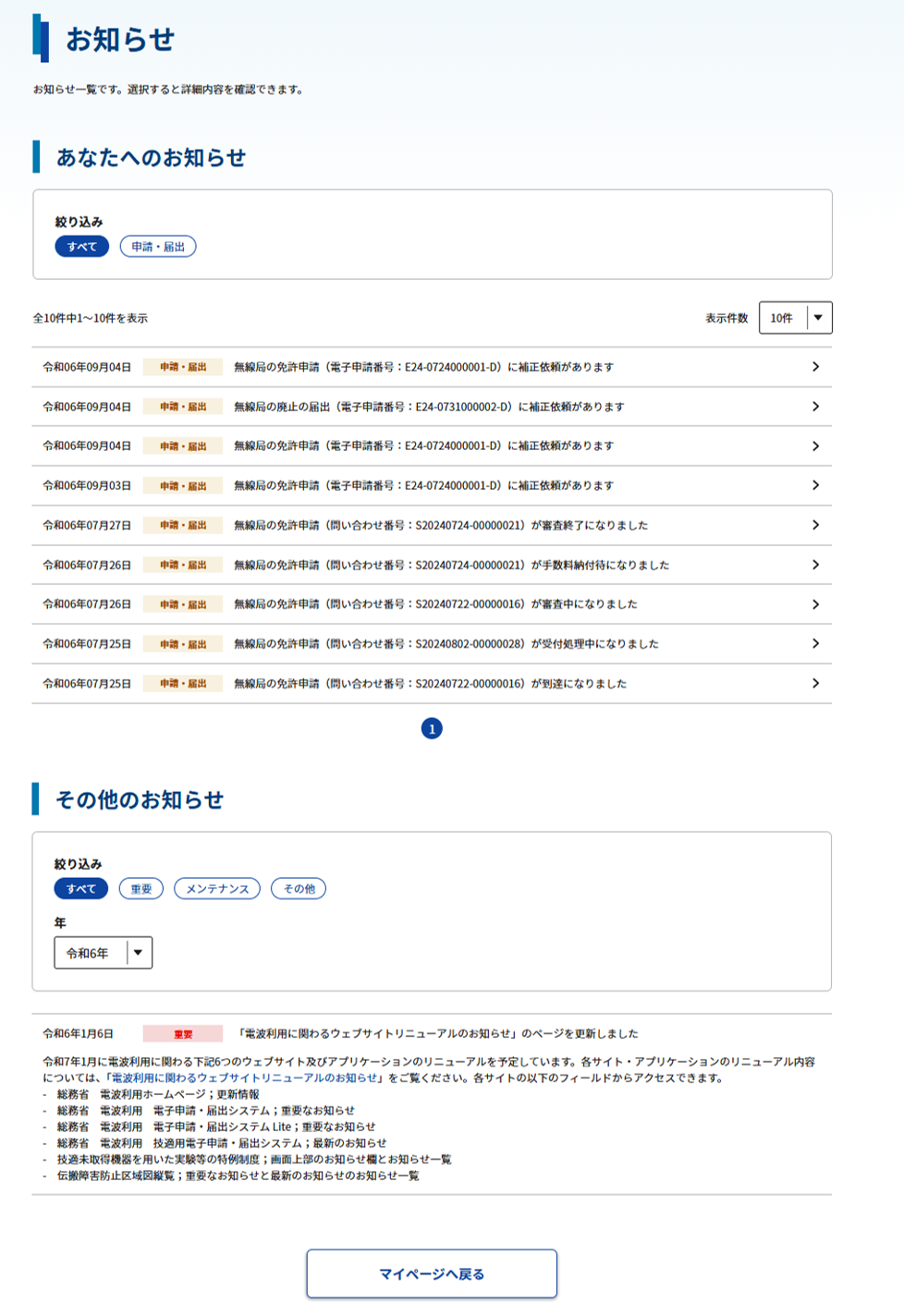Open notice S20240722-00000016 が審査中になりました

tap(435, 604)
